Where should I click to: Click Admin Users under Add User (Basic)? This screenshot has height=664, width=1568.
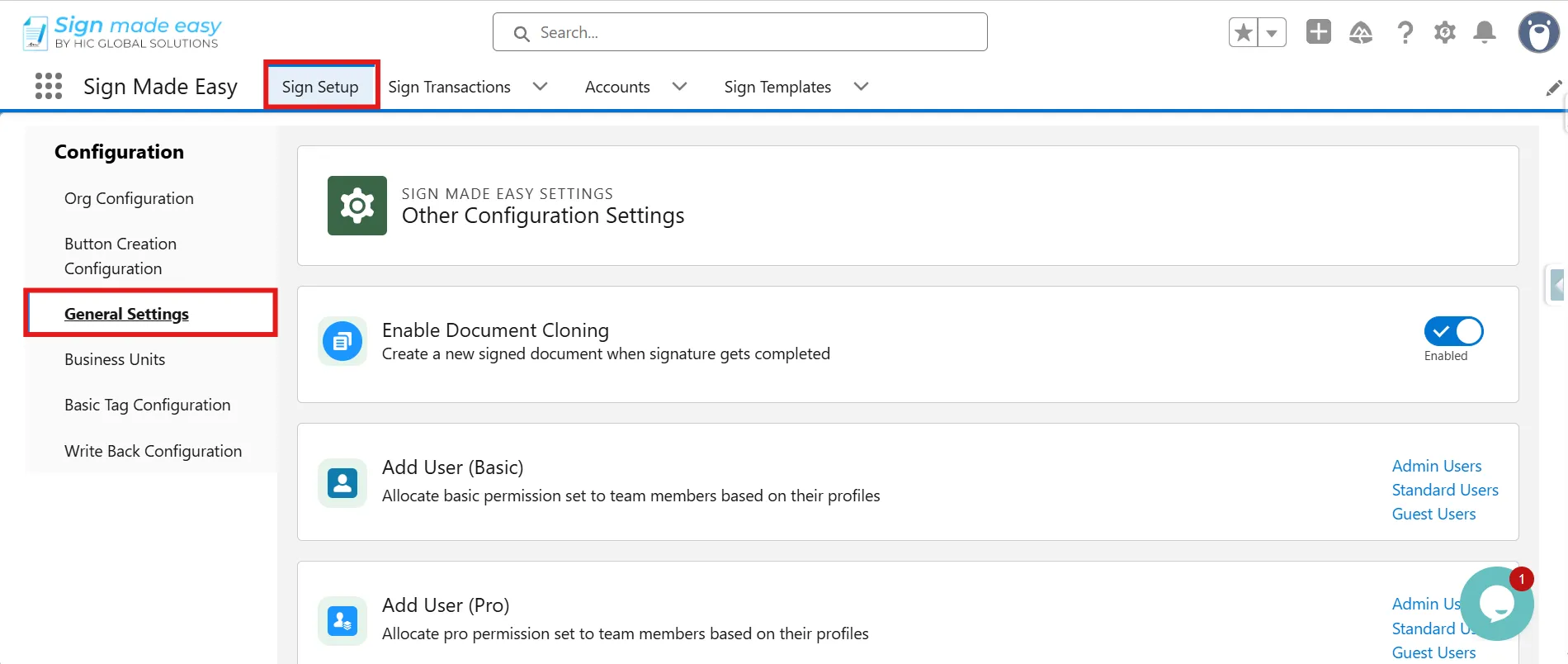pos(1437,466)
